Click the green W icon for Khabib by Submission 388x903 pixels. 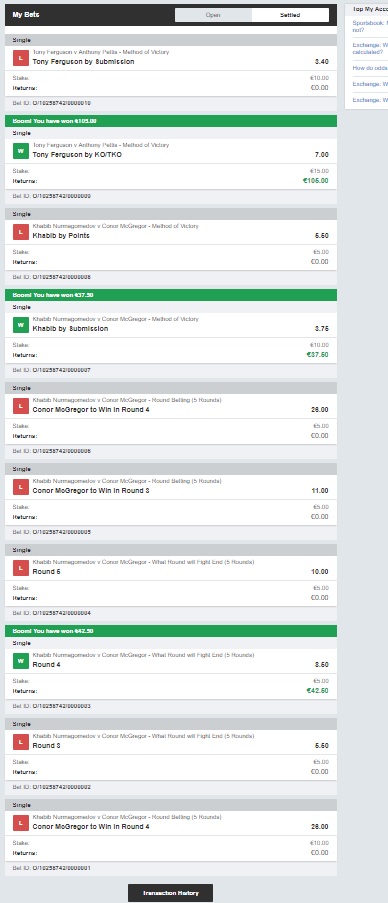pos(21,325)
